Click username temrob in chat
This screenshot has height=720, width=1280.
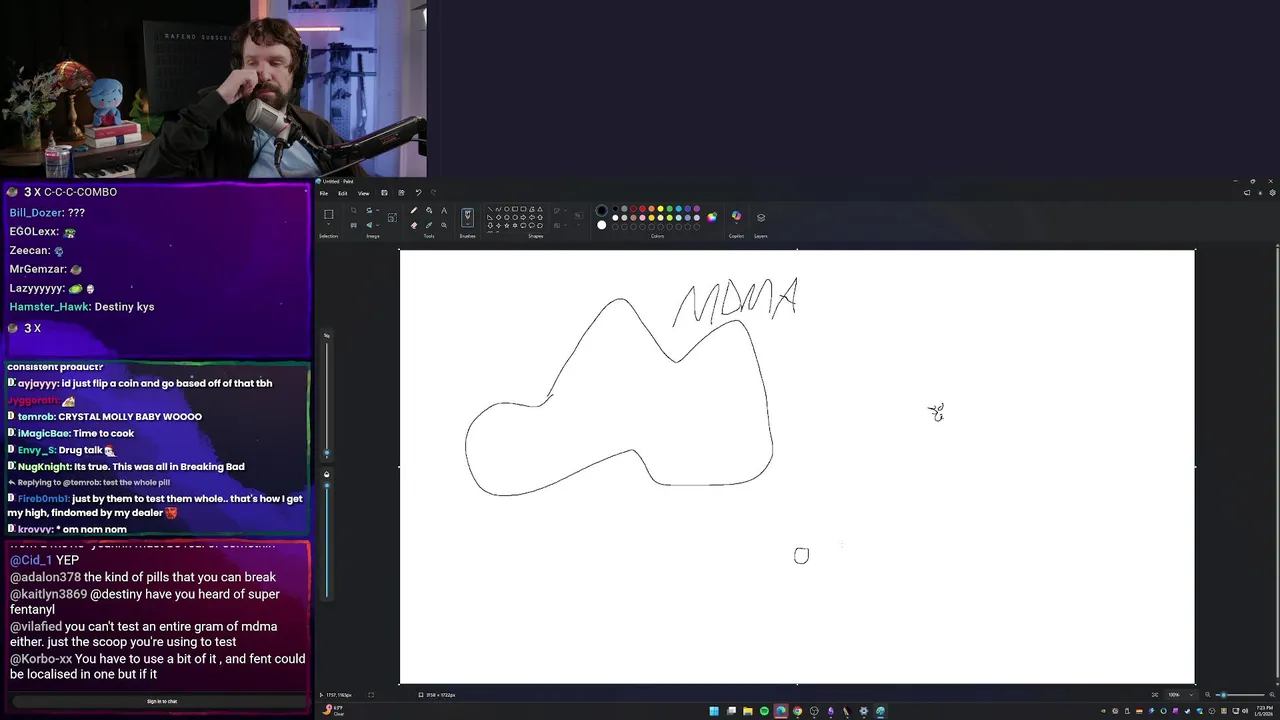(35, 417)
